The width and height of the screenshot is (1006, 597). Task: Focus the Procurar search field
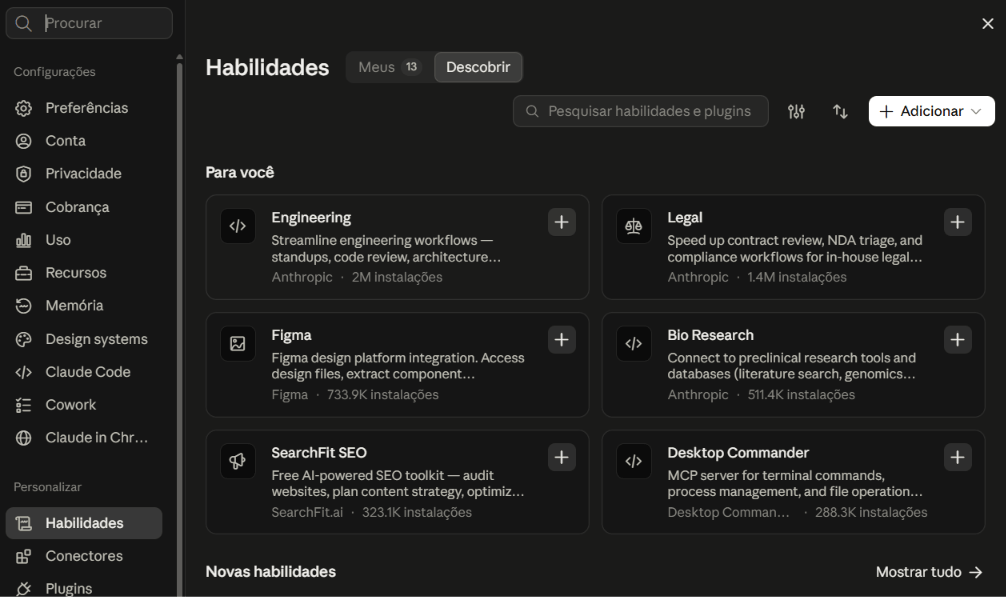(x=89, y=23)
